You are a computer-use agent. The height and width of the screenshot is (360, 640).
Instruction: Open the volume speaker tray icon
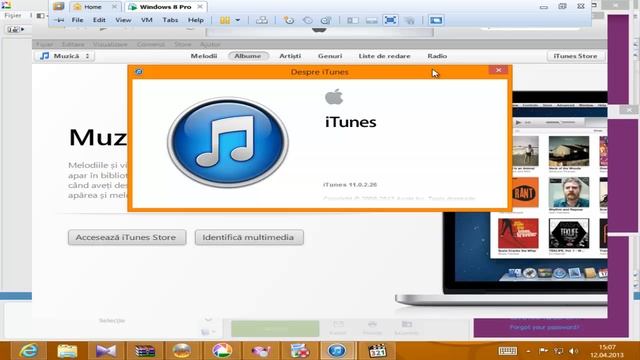click(573, 351)
